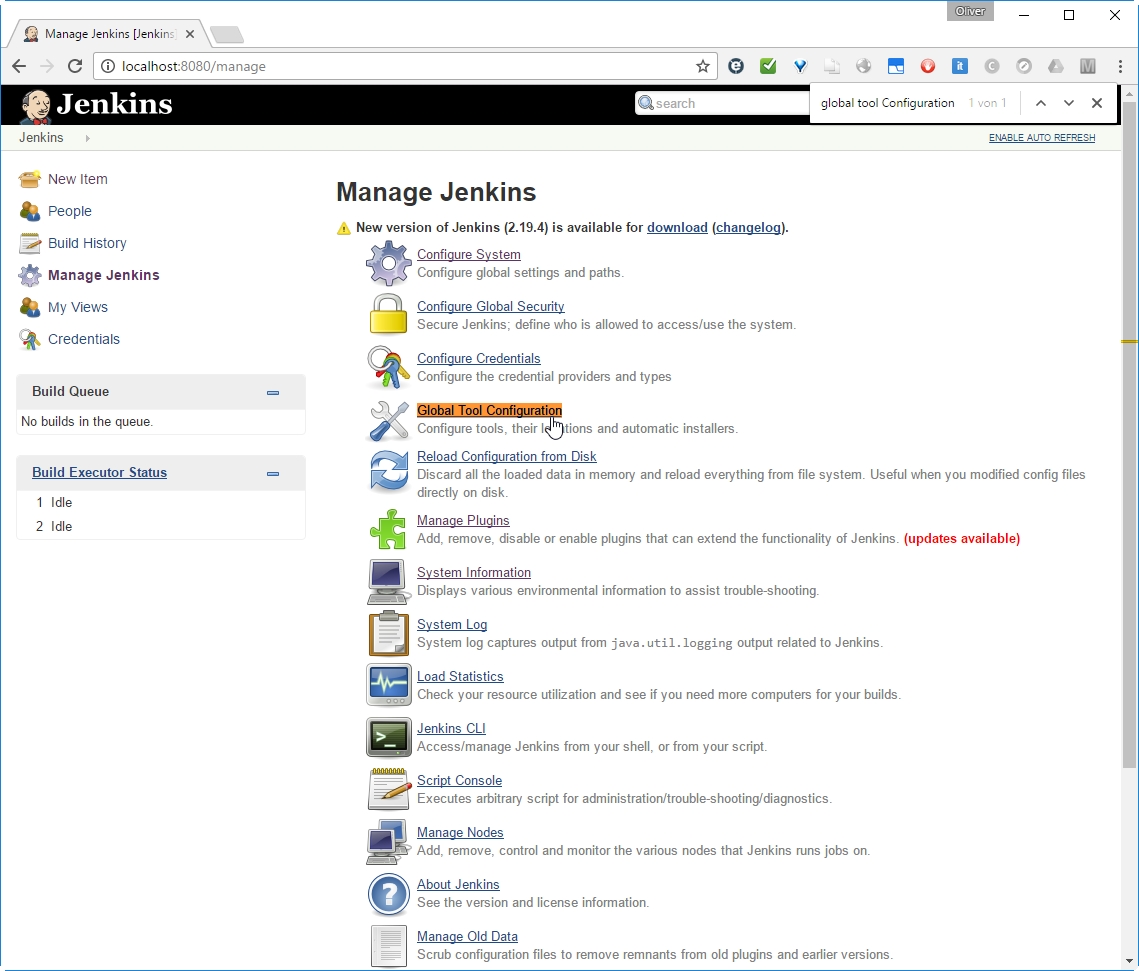1139x971 pixels.
Task: Click the Reload Configuration from Disk icon
Action: click(x=388, y=471)
